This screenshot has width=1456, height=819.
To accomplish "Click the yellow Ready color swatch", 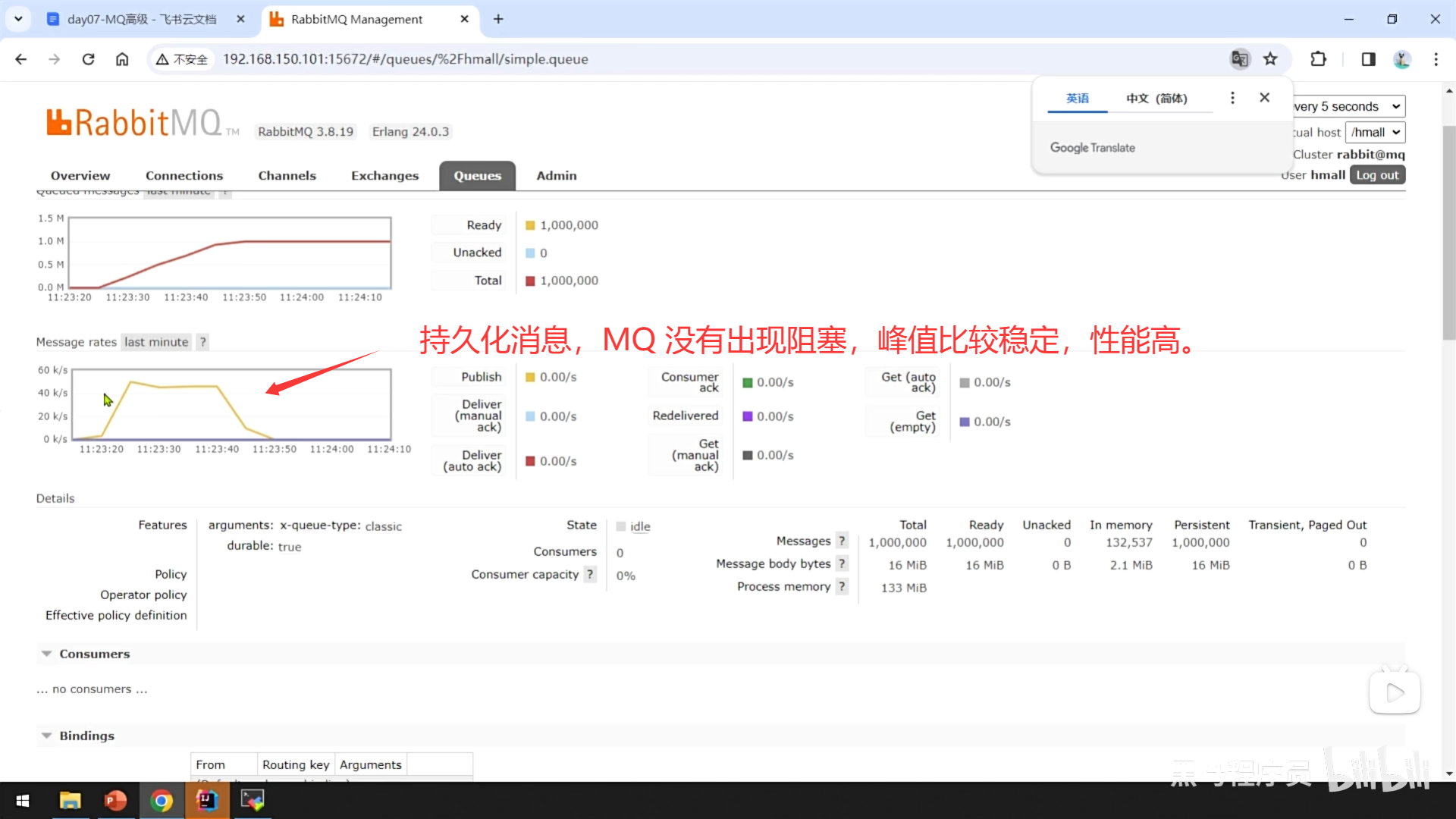I will tap(530, 225).
